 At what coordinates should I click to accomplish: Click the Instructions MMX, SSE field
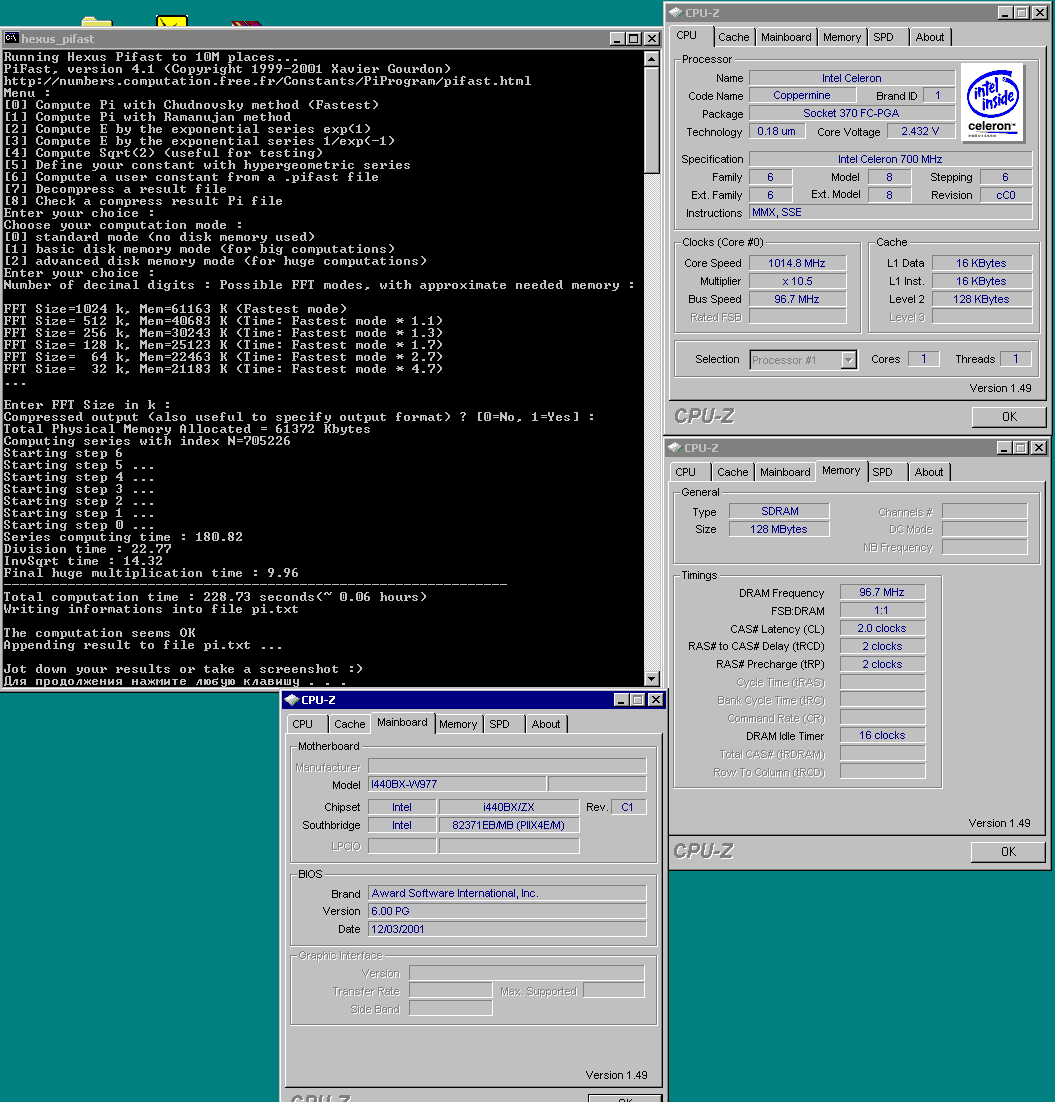[x=891, y=212]
